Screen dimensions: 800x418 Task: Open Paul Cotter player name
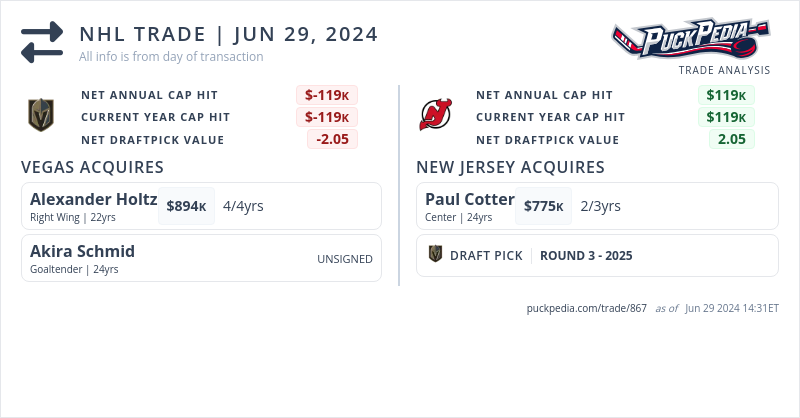[469, 199]
